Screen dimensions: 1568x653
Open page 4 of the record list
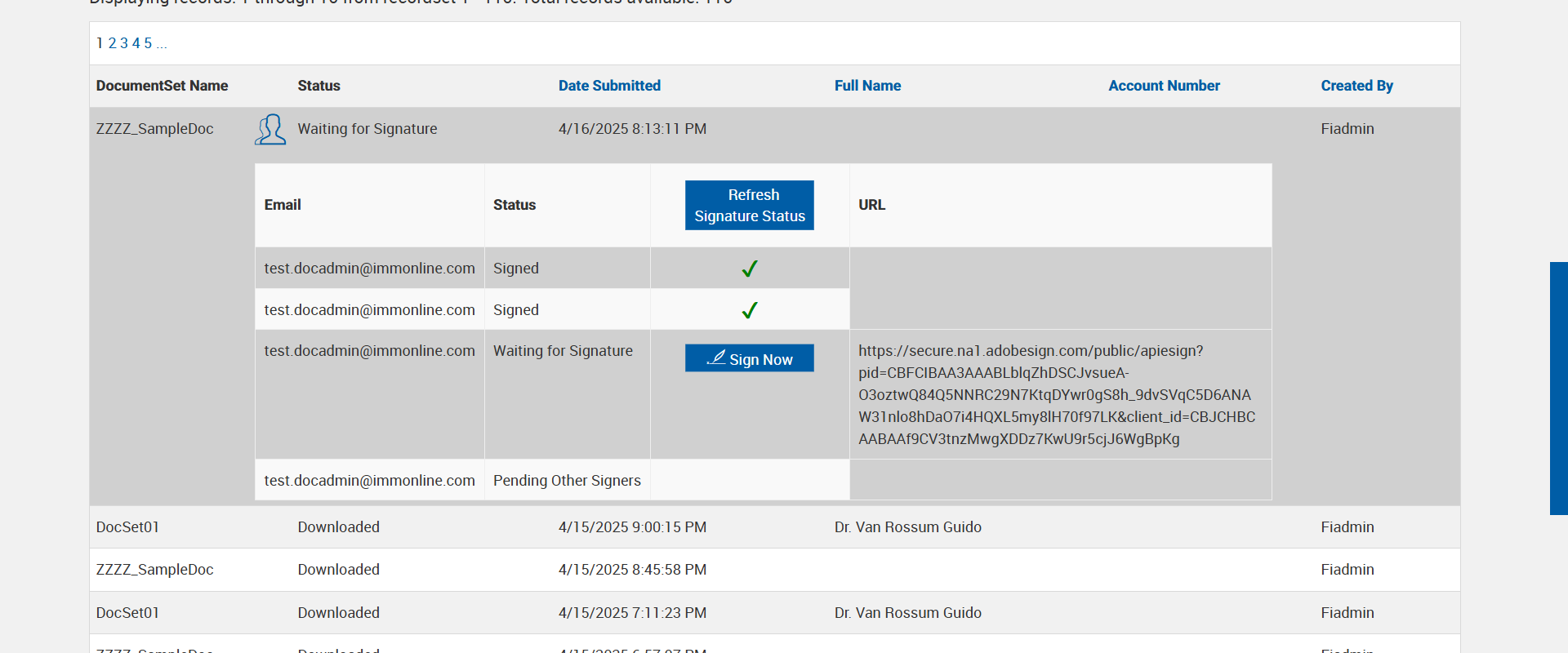click(x=136, y=43)
